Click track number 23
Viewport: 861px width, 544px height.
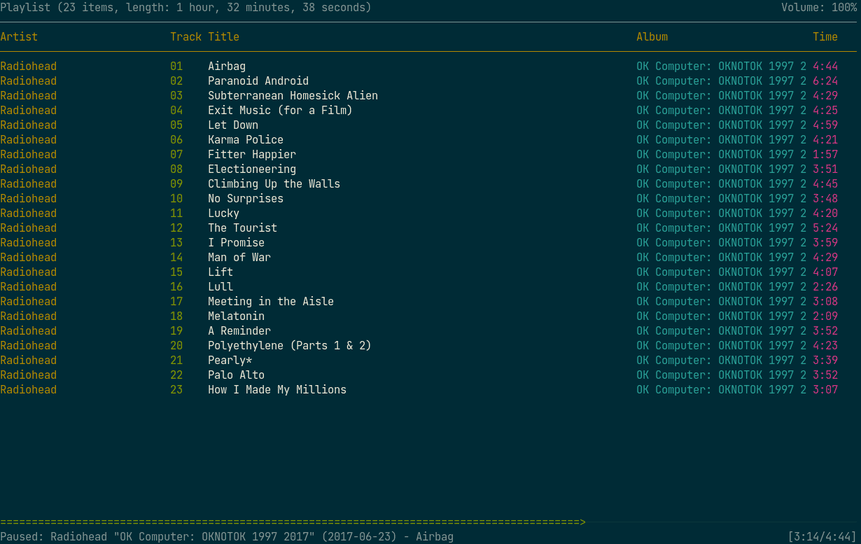(176, 390)
